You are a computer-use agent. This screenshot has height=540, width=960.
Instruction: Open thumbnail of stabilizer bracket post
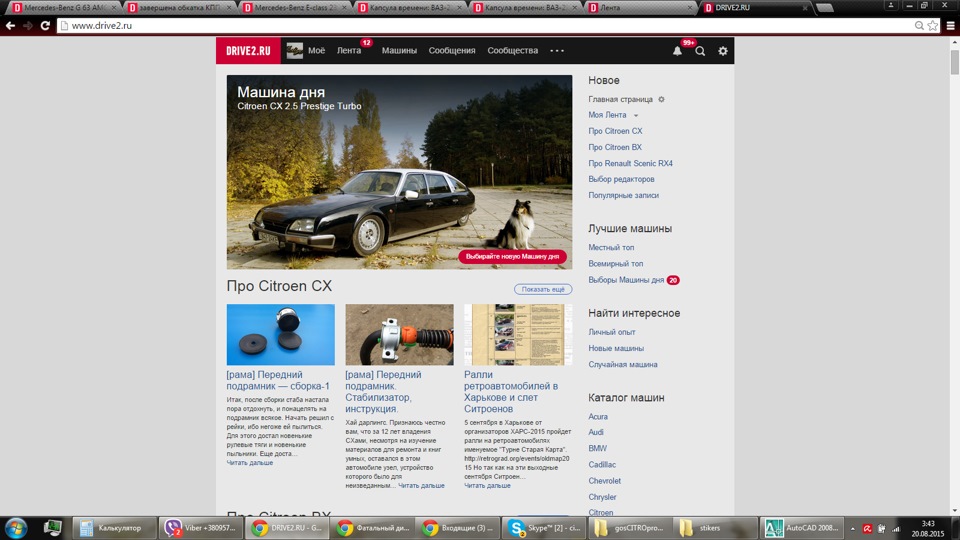(399, 334)
